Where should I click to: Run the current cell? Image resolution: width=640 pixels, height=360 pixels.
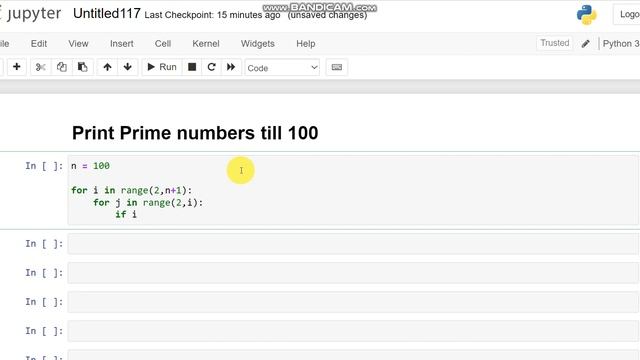[162, 67]
